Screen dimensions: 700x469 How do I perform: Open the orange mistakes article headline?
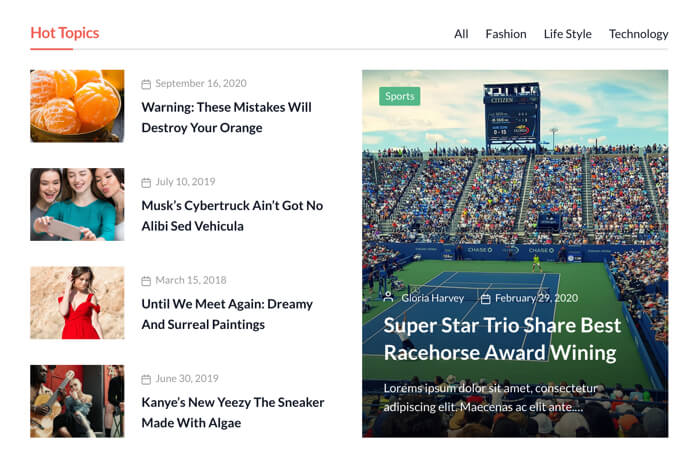226,117
